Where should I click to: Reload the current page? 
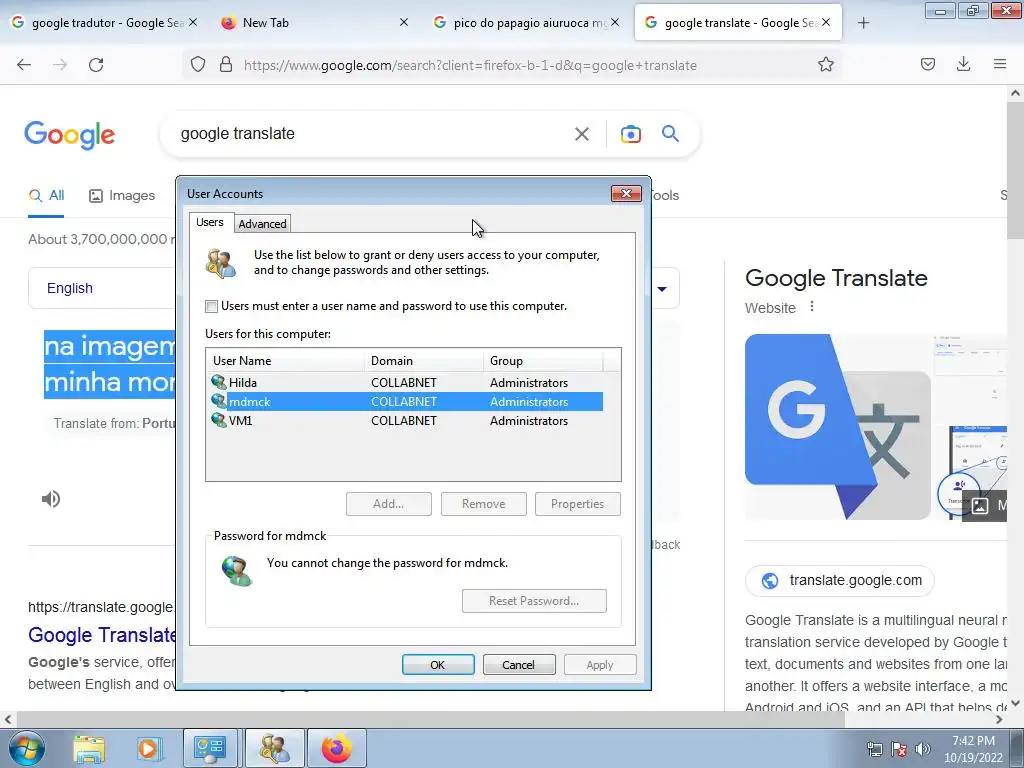(x=96, y=65)
